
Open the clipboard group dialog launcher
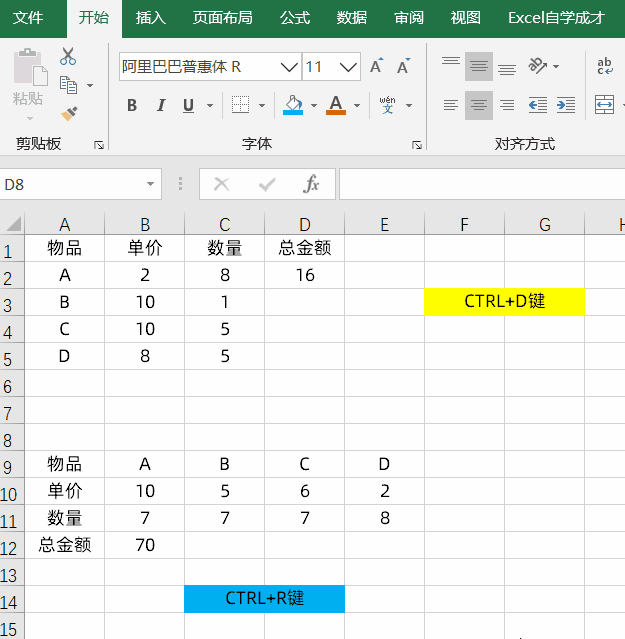click(x=99, y=145)
